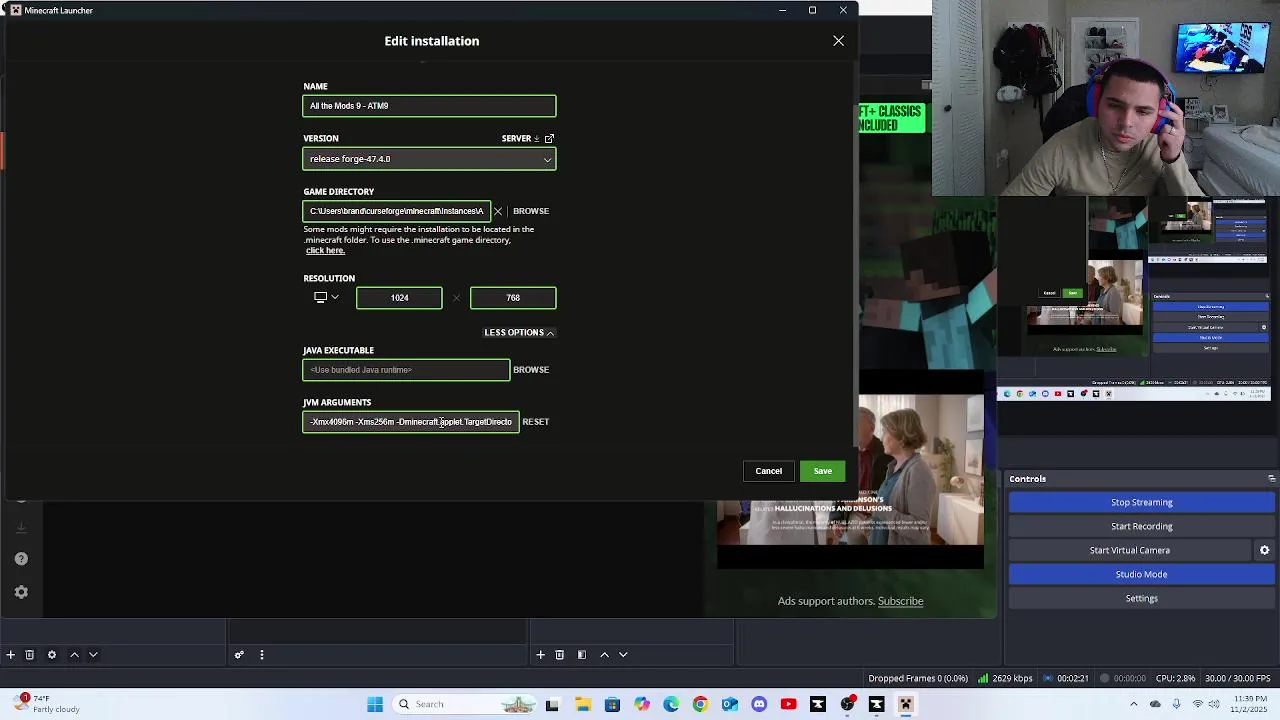
Task: Click the installation NAME field
Action: coord(429,106)
